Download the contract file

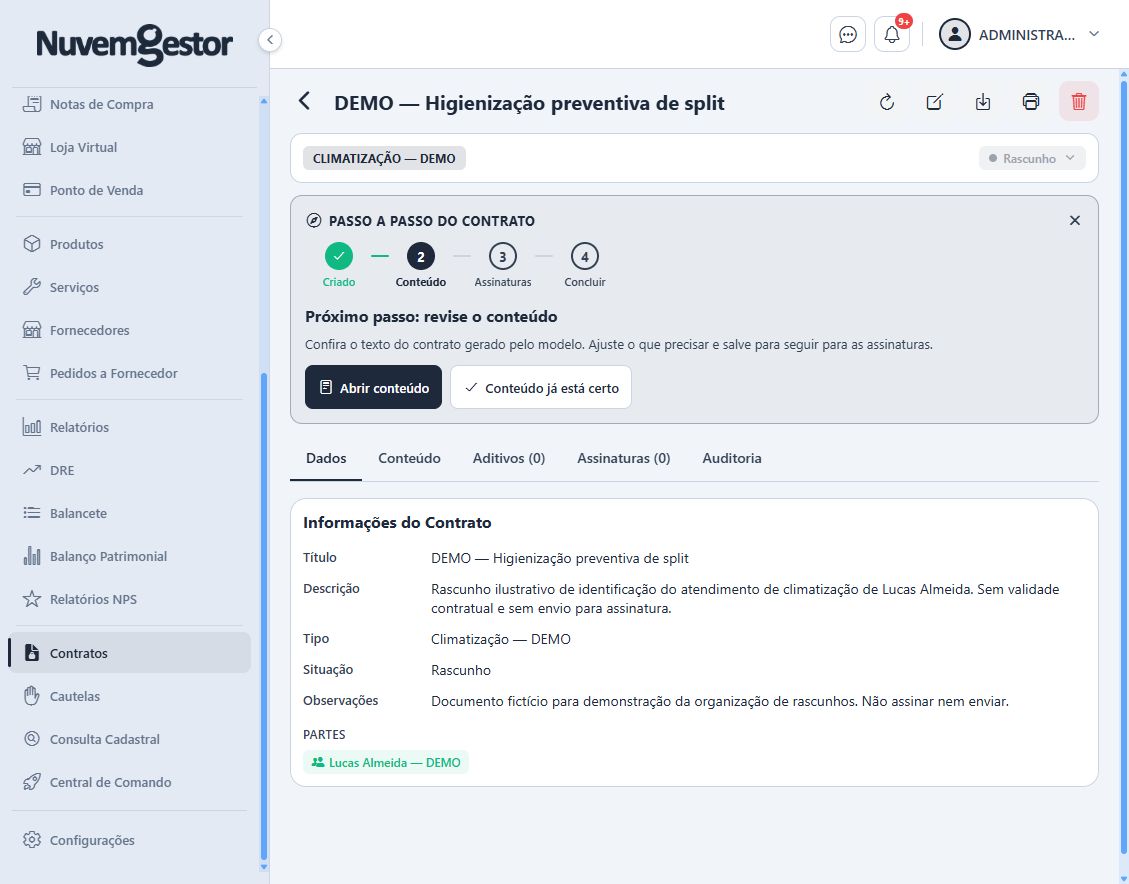tap(983, 102)
